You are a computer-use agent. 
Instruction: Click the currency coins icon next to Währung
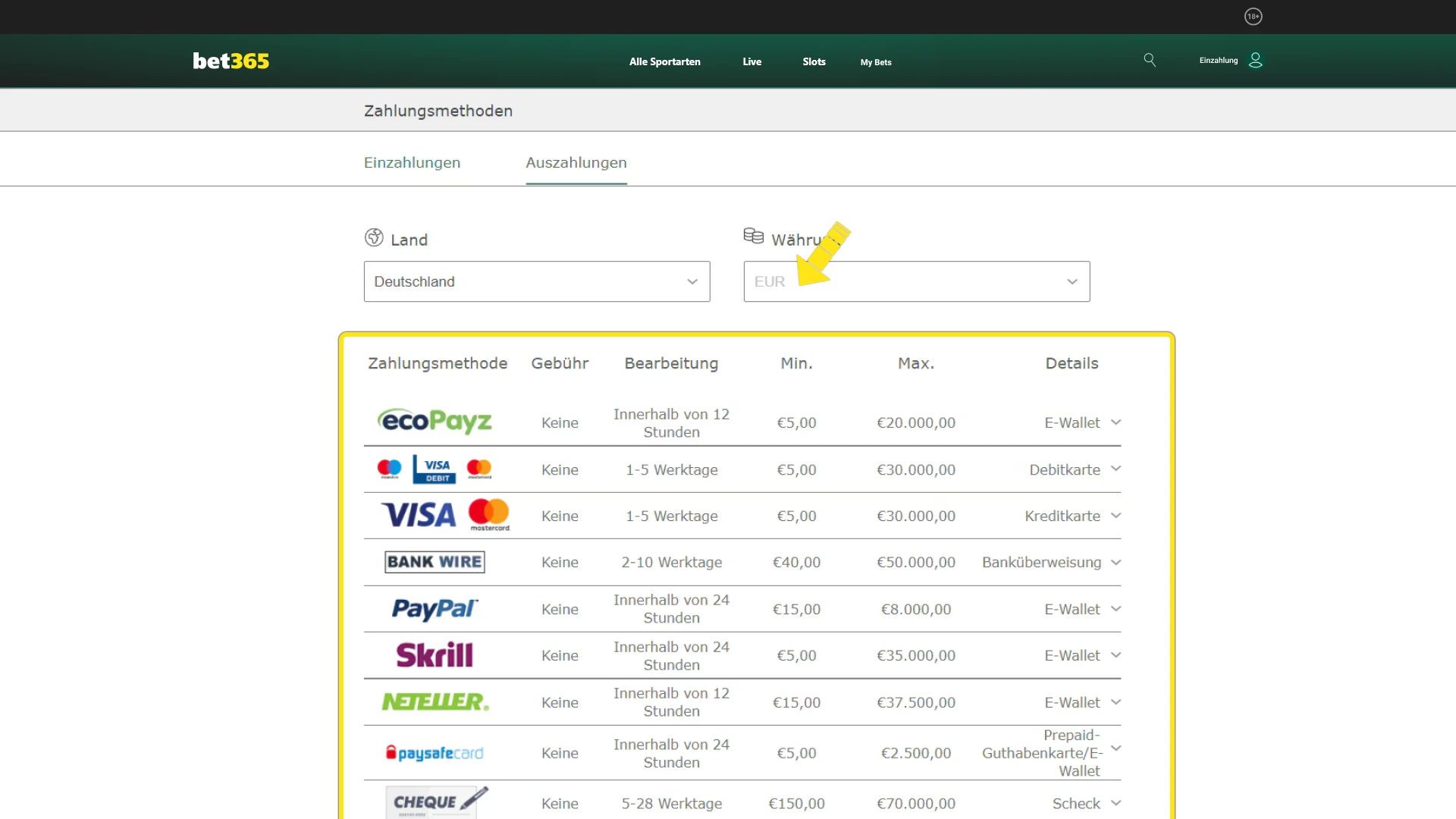[x=754, y=236]
